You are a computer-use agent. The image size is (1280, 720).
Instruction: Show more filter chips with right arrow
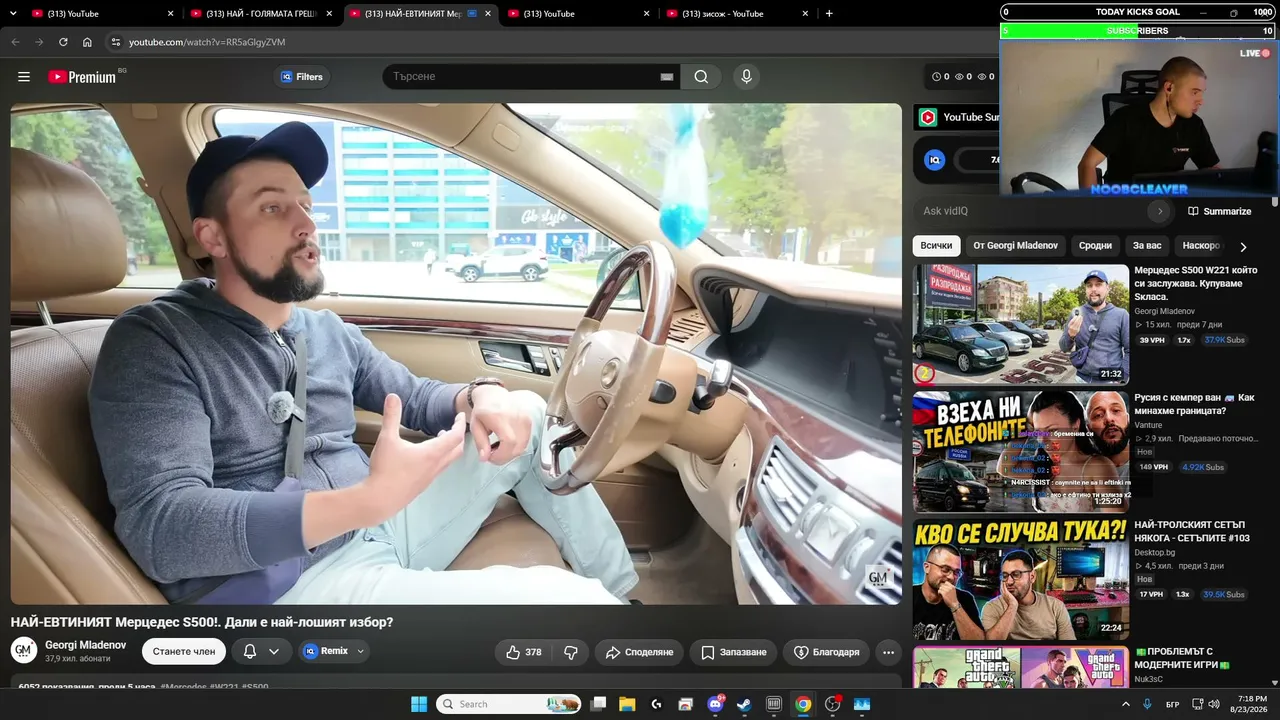1243,246
